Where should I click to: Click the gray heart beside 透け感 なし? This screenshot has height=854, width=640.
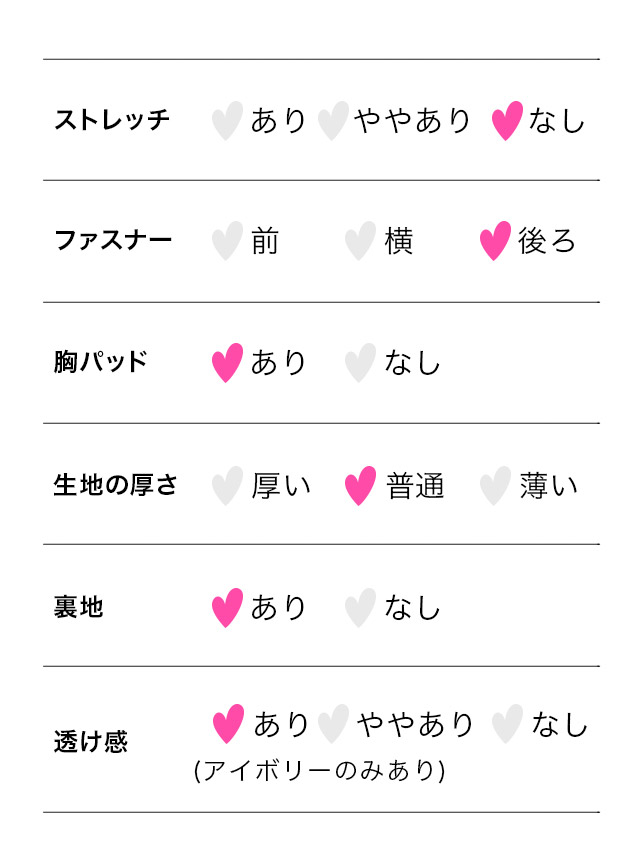pos(507,724)
